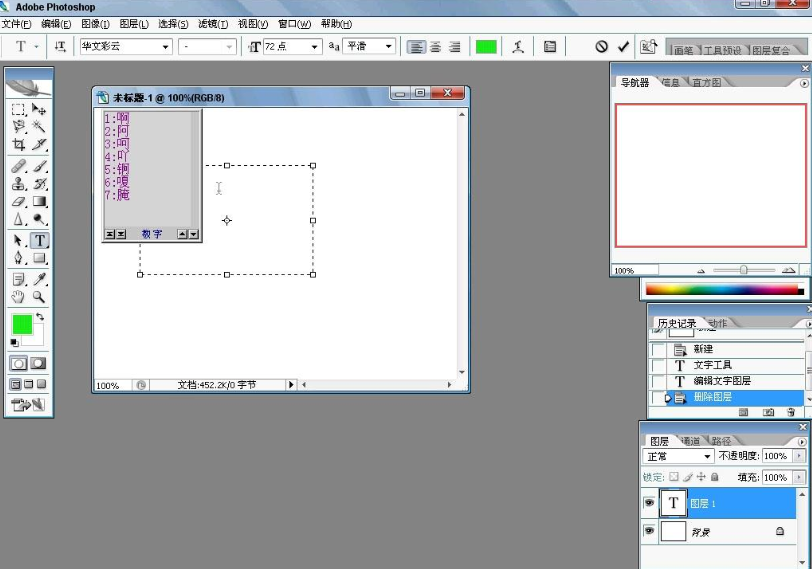Select the 编辑文字图层 history state
Viewport: 812px width, 569px height.
[x=727, y=381]
